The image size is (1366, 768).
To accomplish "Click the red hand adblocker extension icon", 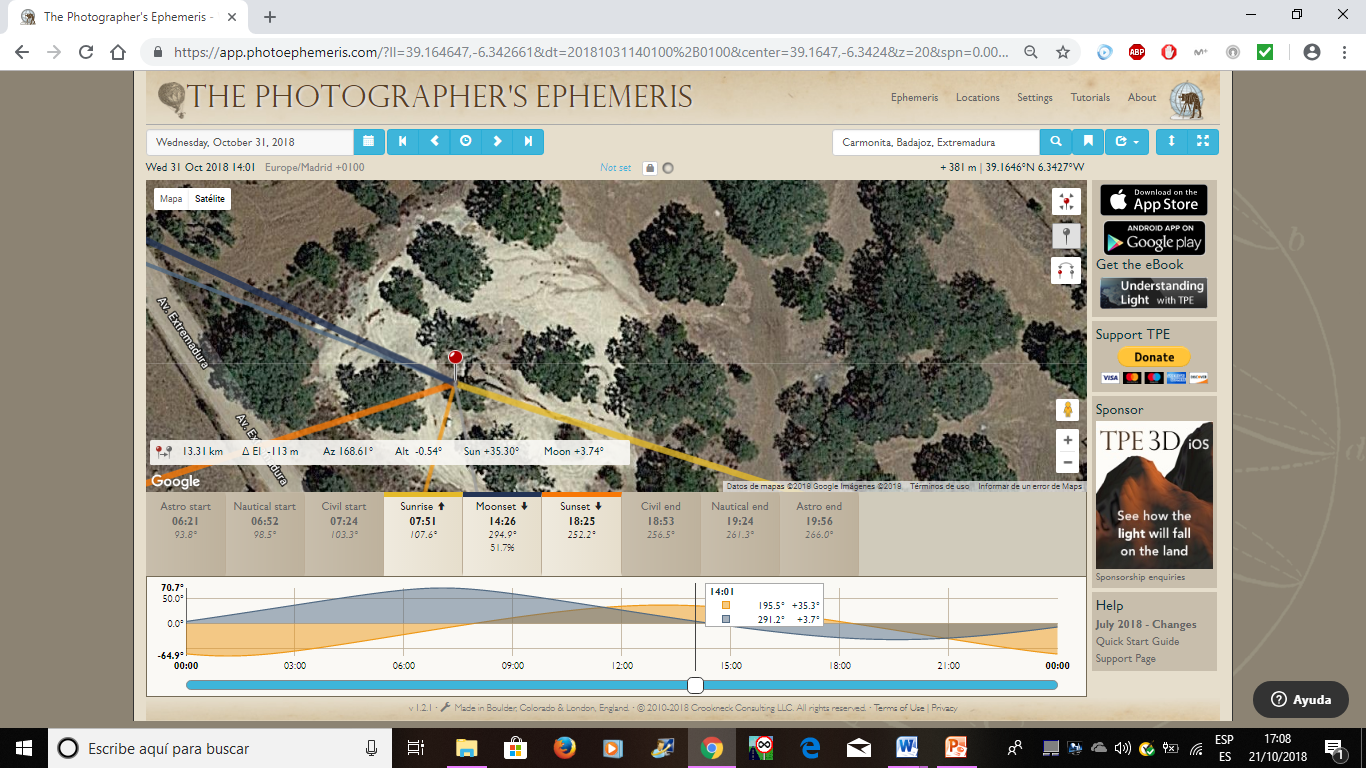I will (1169, 52).
